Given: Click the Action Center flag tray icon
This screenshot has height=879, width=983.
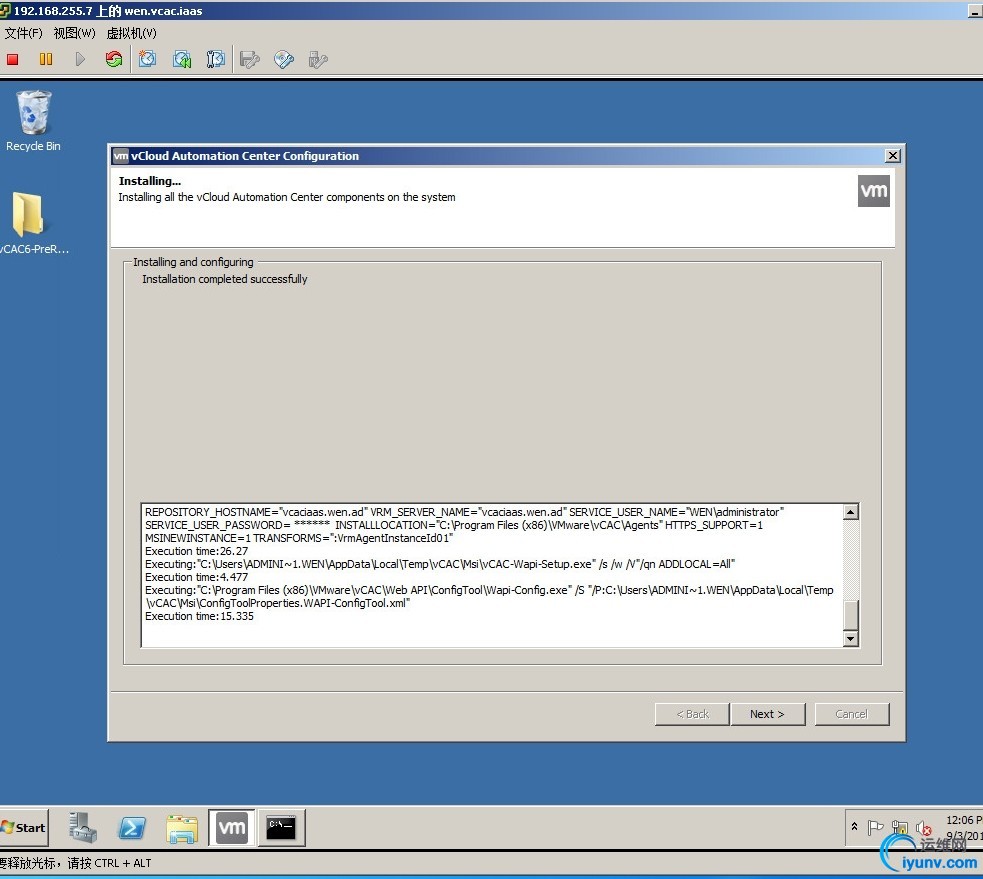Looking at the screenshot, I should pyautogui.click(x=875, y=828).
